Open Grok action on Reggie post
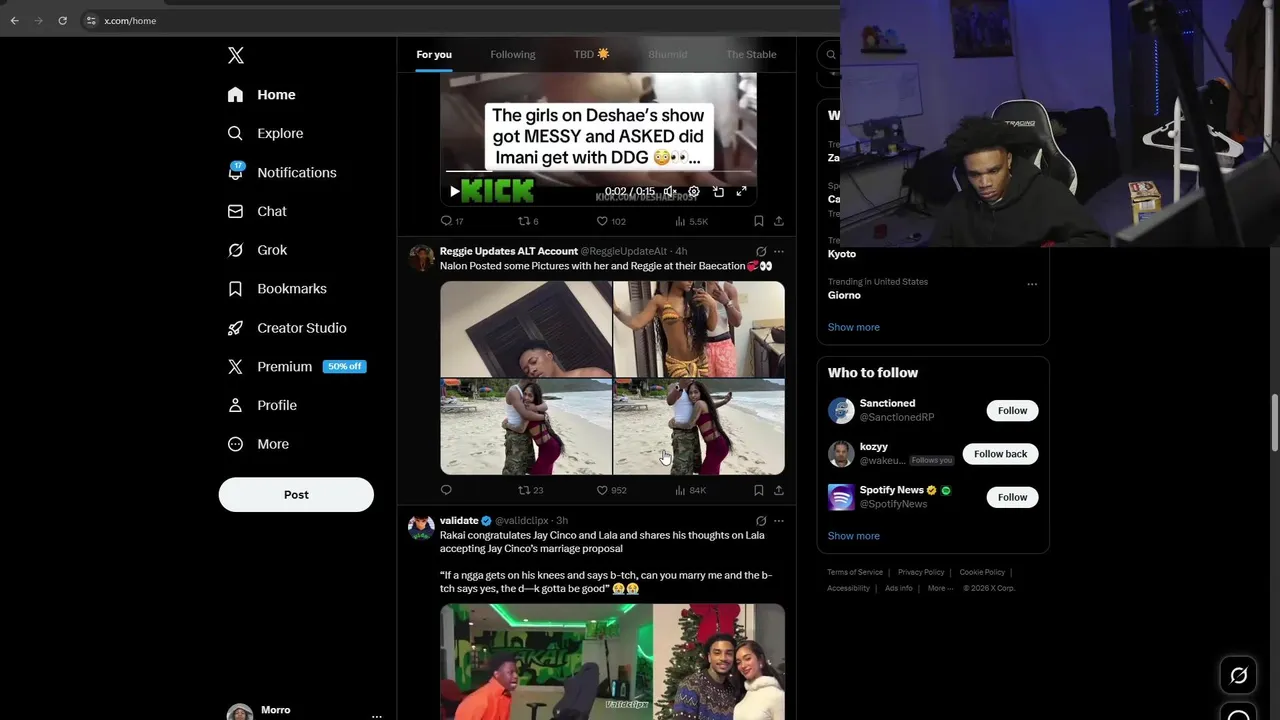Viewport: 1280px width, 720px height. click(761, 252)
